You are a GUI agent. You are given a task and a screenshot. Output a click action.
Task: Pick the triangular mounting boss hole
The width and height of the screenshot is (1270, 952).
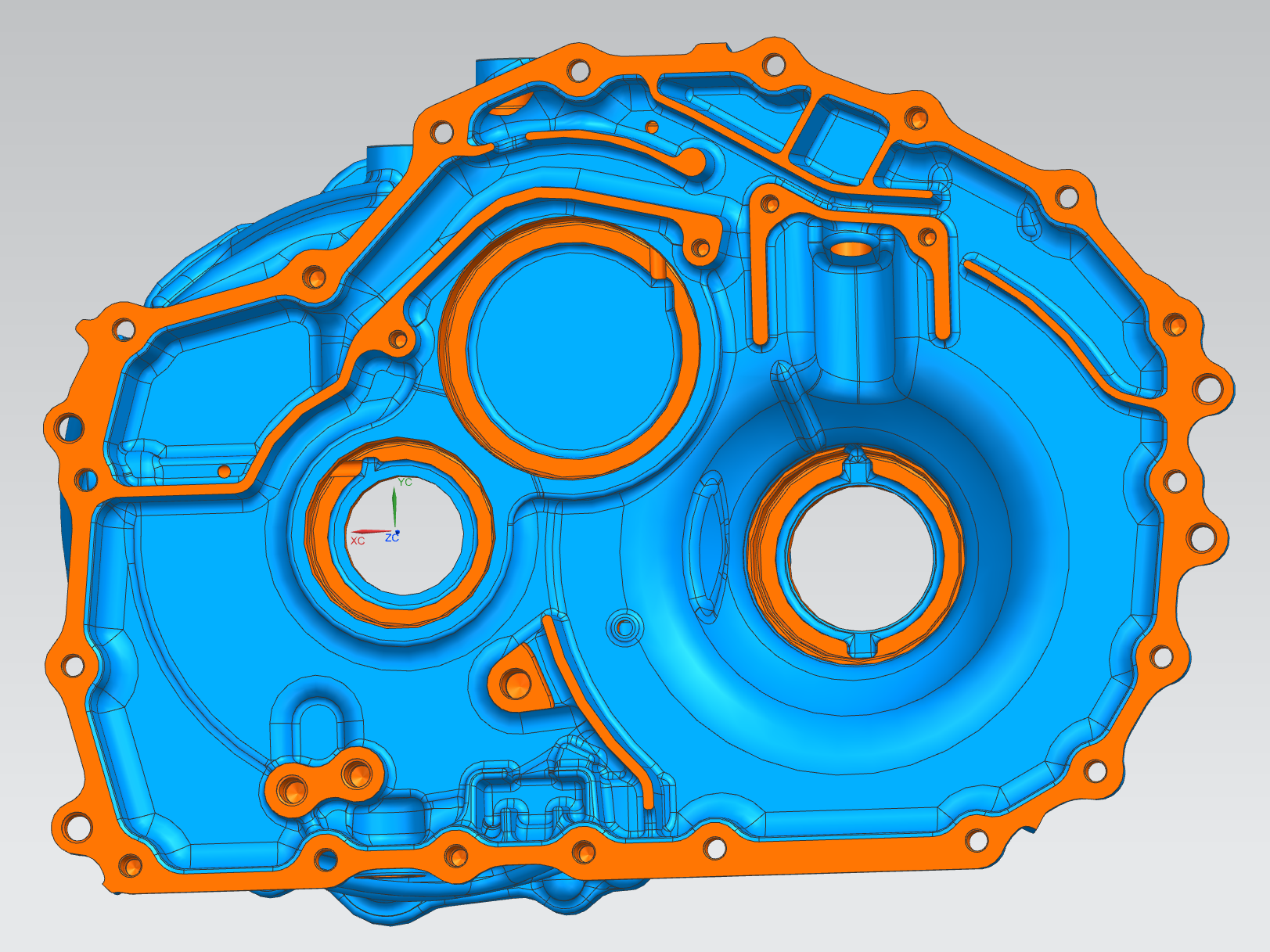point(516,686)
